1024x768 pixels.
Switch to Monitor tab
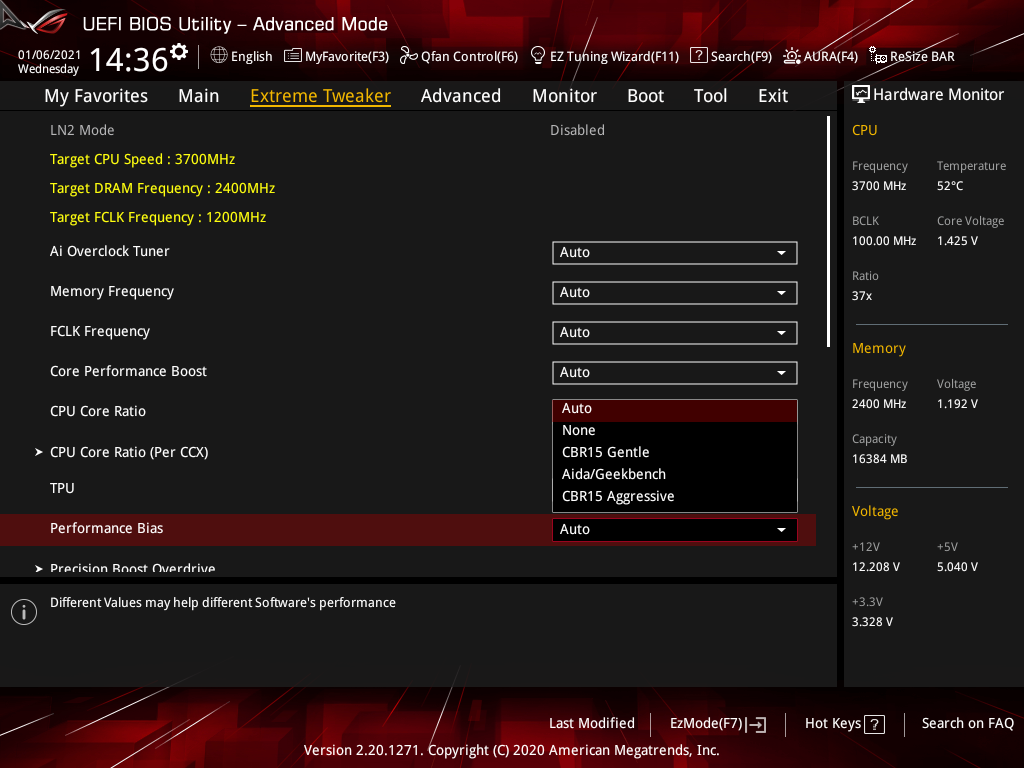pos(564,96)
